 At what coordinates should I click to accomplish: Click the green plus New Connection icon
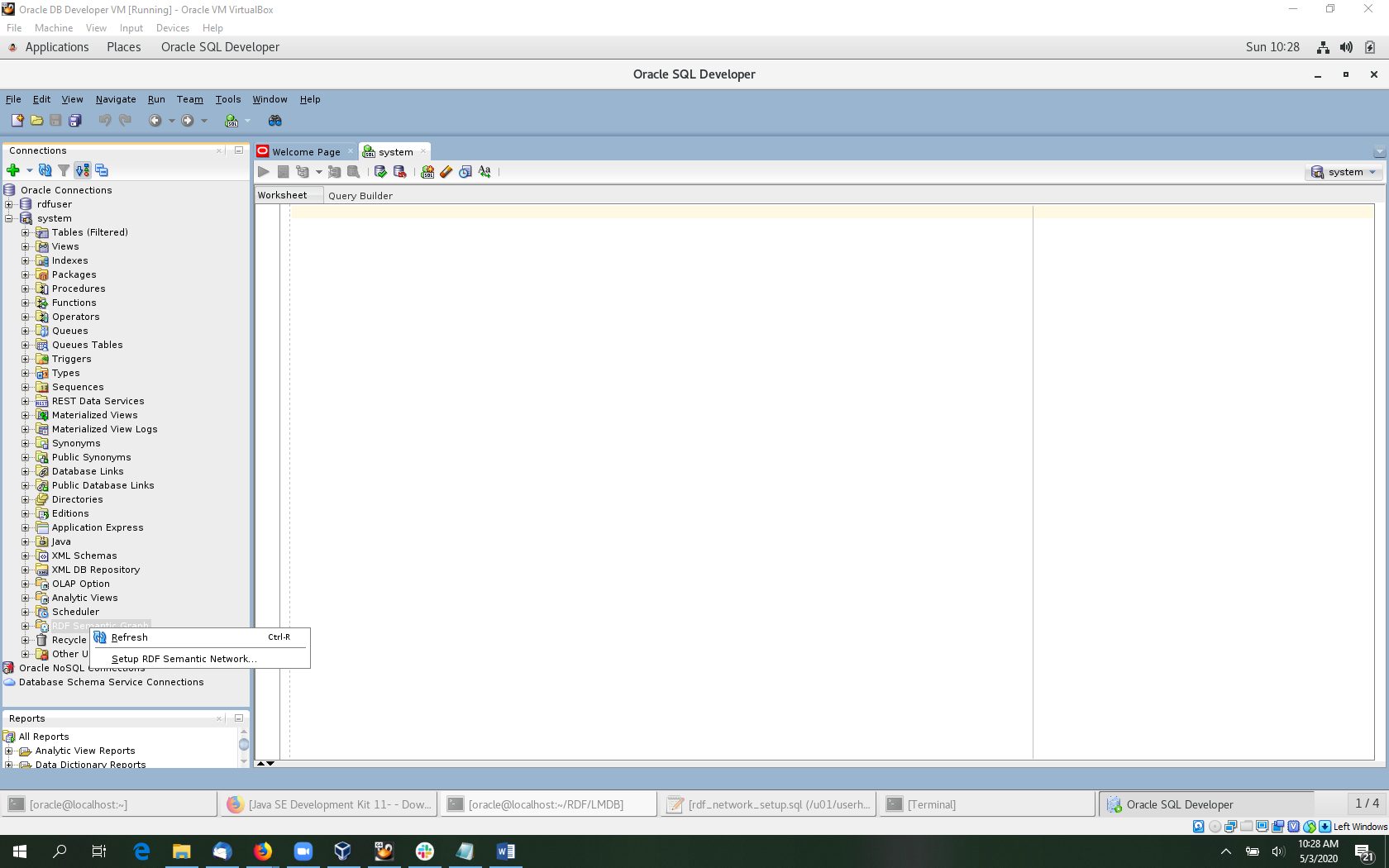pyautogui.click(x=12, y=170)
